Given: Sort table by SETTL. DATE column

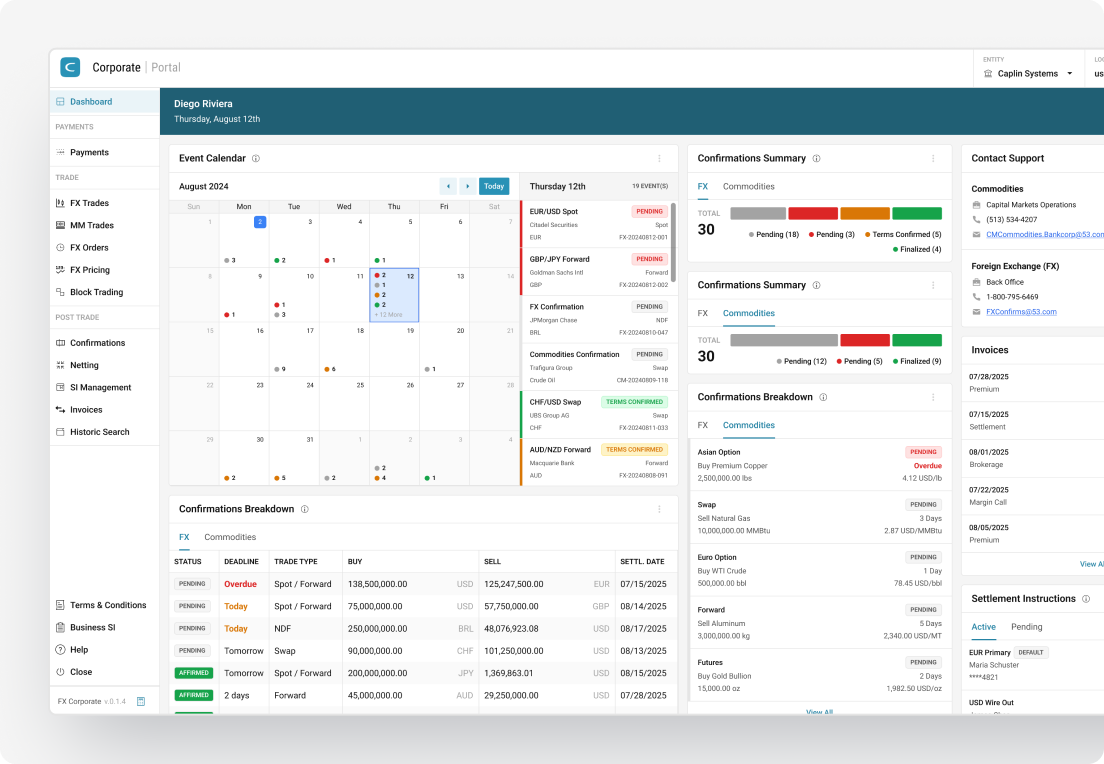Looking at the screenshot, I should click(642, 562).
